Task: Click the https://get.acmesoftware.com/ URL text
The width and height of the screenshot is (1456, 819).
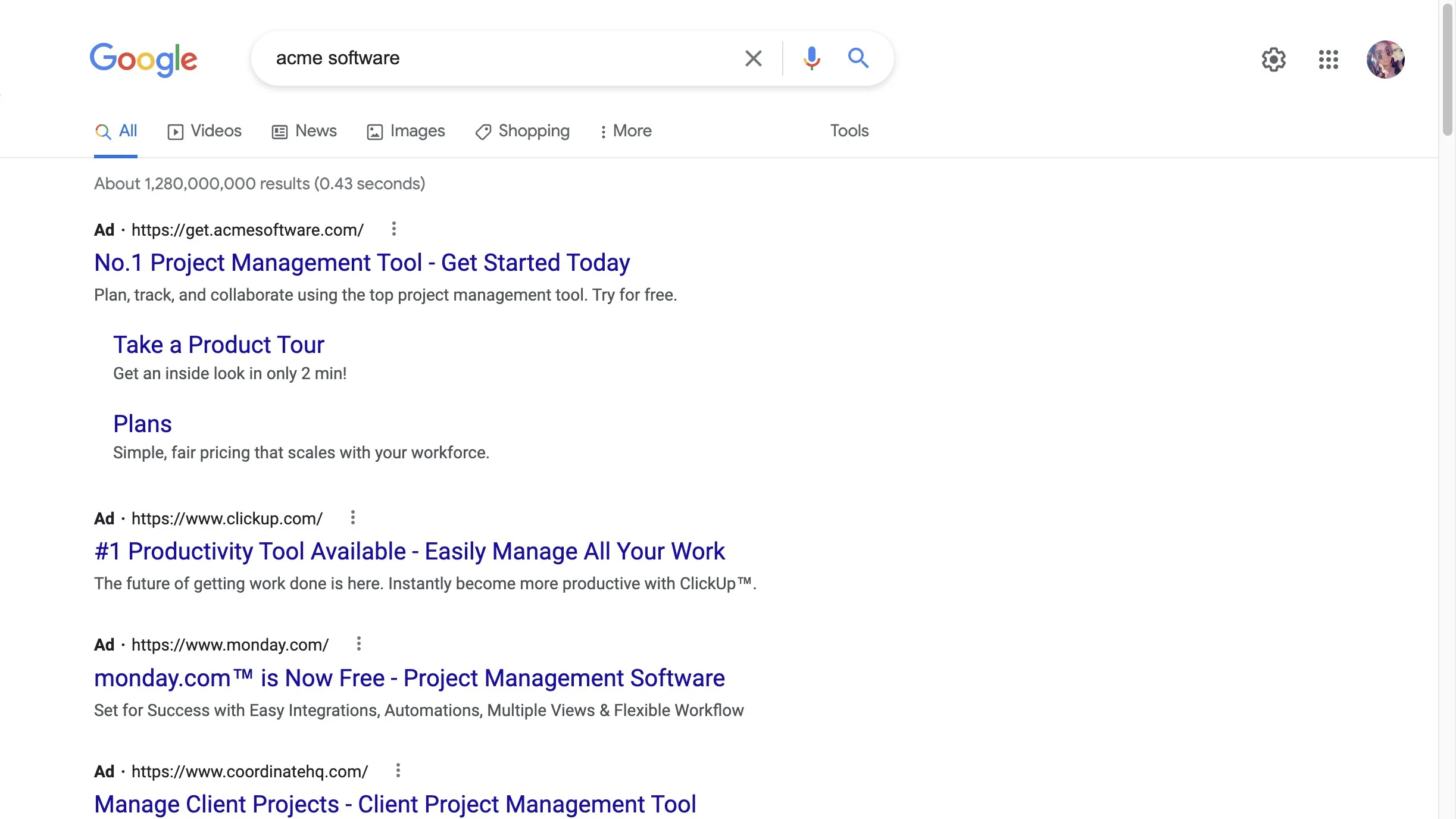Action: coord(248,230)
